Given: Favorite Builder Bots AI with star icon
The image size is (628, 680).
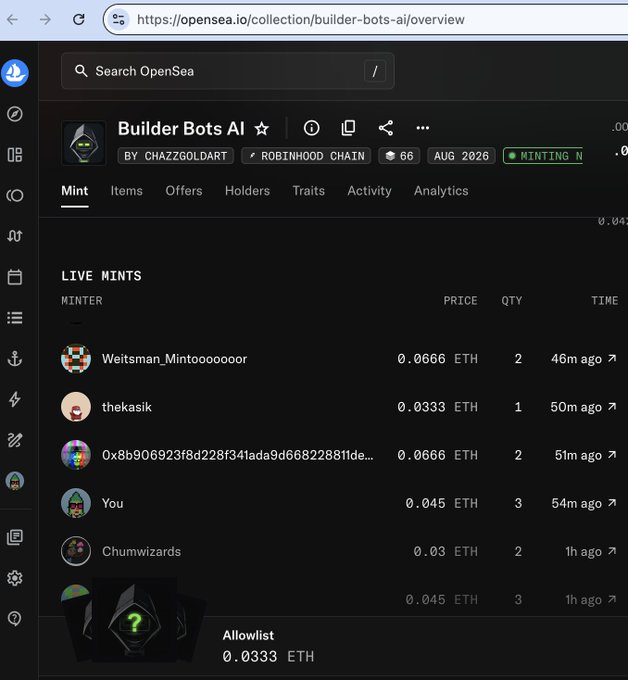Looking at the screenshot, I should point(262,128).
